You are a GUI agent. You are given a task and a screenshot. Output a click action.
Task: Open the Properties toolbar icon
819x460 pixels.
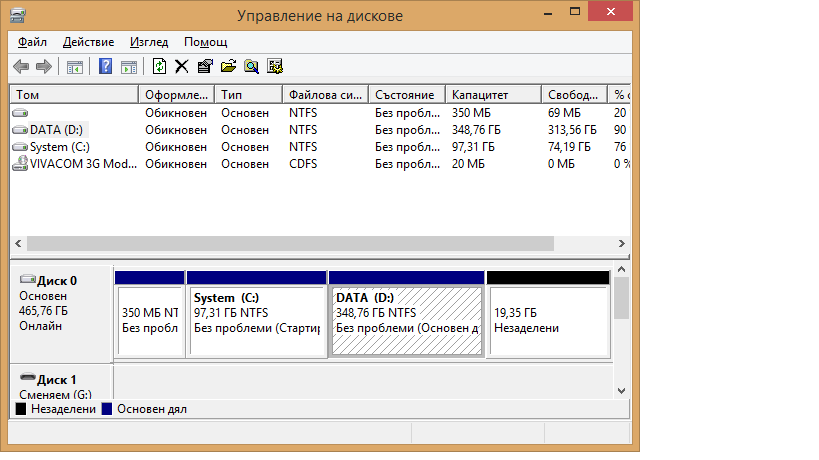205,66
